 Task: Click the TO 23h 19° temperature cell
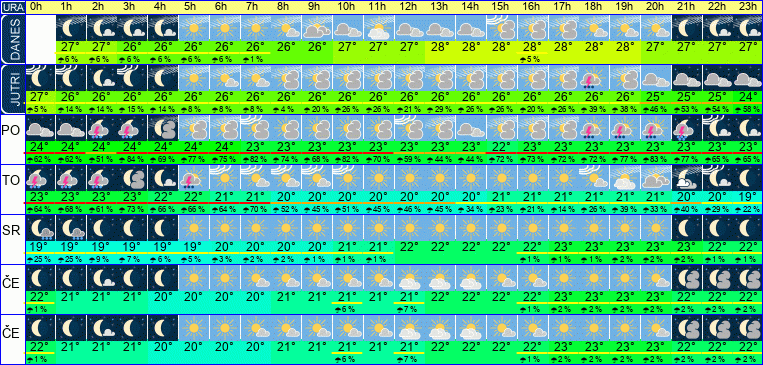point(748,197)
